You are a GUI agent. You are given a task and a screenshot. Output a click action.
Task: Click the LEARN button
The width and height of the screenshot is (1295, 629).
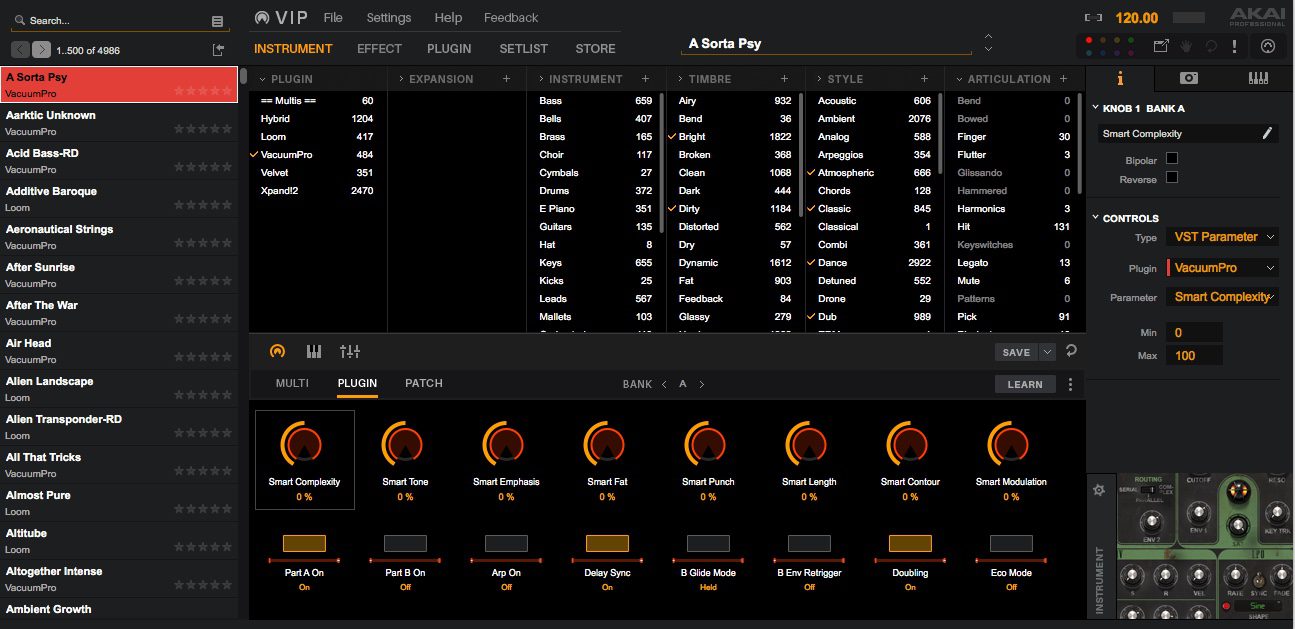pyautogui.click(x=1025, y=384)
